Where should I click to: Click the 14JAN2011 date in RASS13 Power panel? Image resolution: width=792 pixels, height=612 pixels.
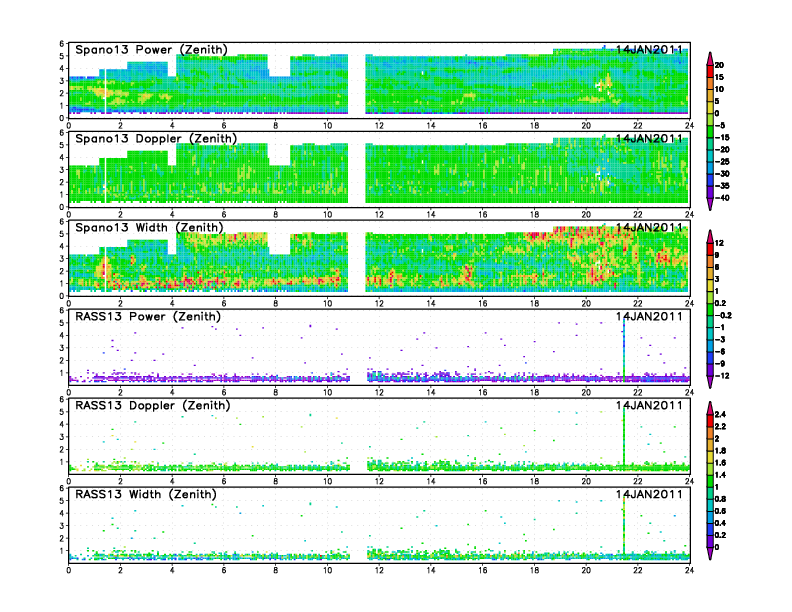649,316
